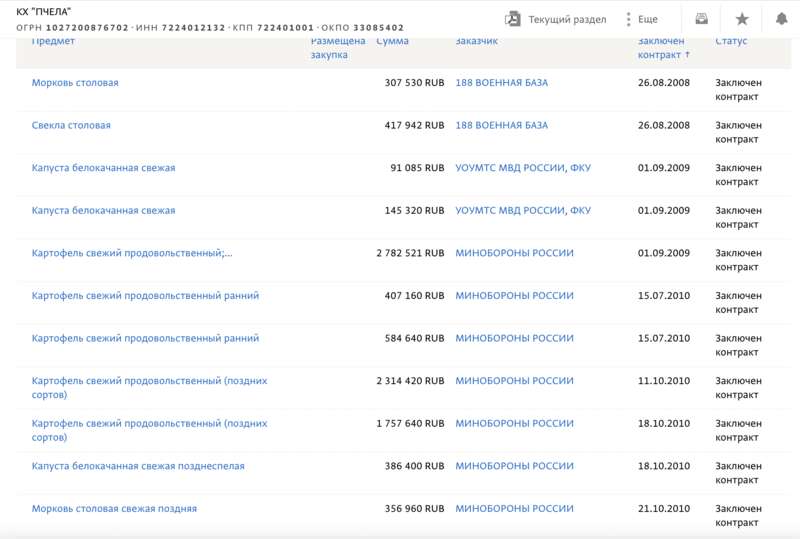Open '188 ВОЕННАЯ БАЗА' in Свекла row
This screenshot has height=539, width=800.
coord(502,125)
